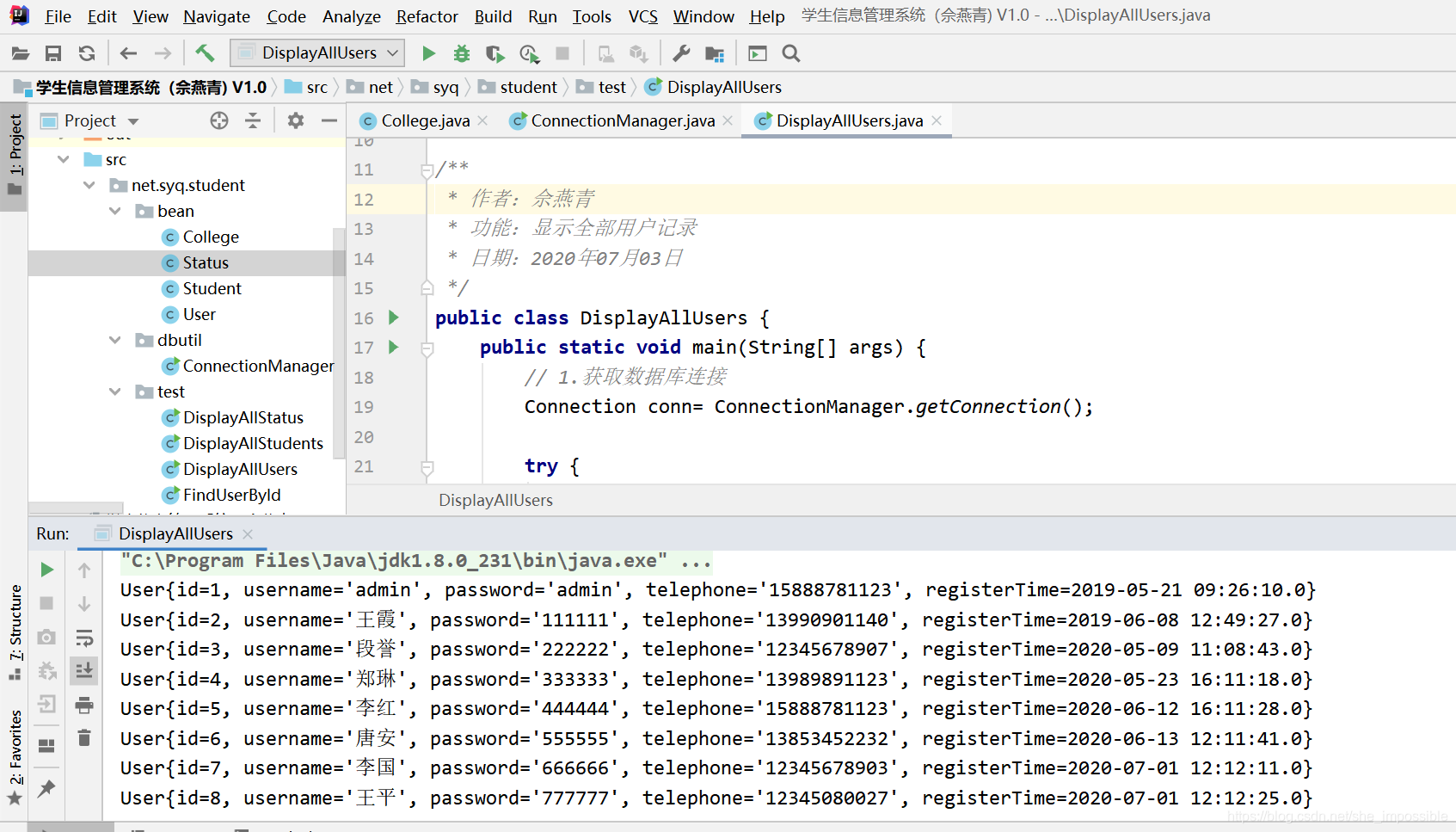Run class from gutter arrow at line 16
The height and width of the screenshot is (832, 1456).
[394, 317]
